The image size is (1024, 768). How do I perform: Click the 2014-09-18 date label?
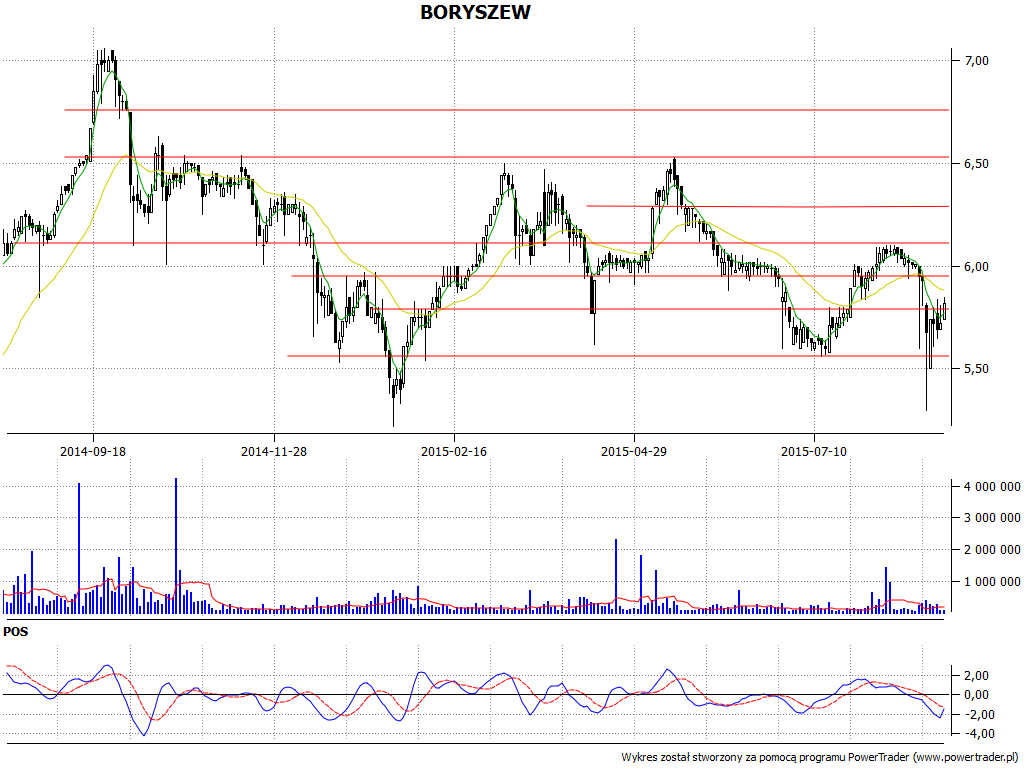(x=93, y=451)
